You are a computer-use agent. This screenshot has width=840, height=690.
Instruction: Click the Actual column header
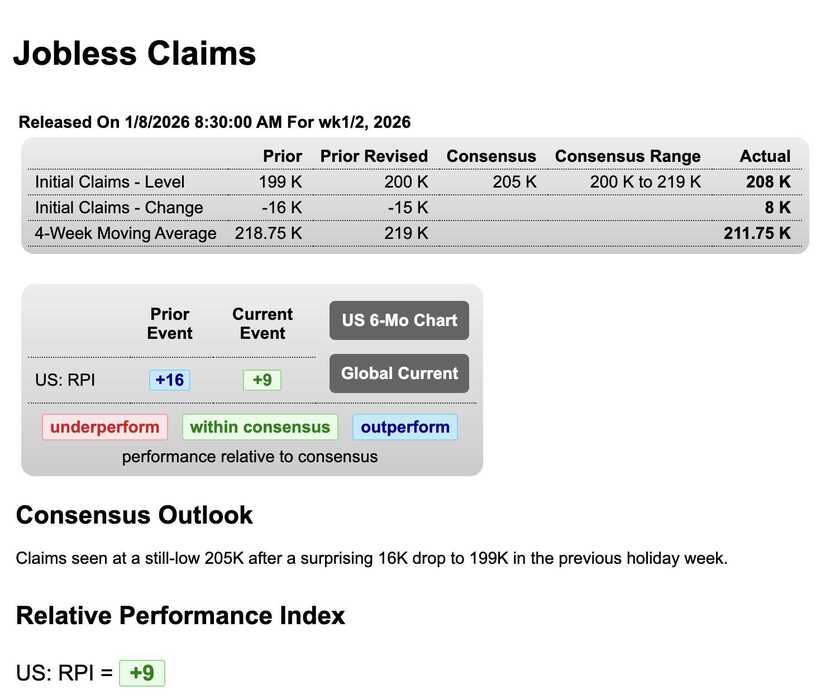click(x=765, y=156)
